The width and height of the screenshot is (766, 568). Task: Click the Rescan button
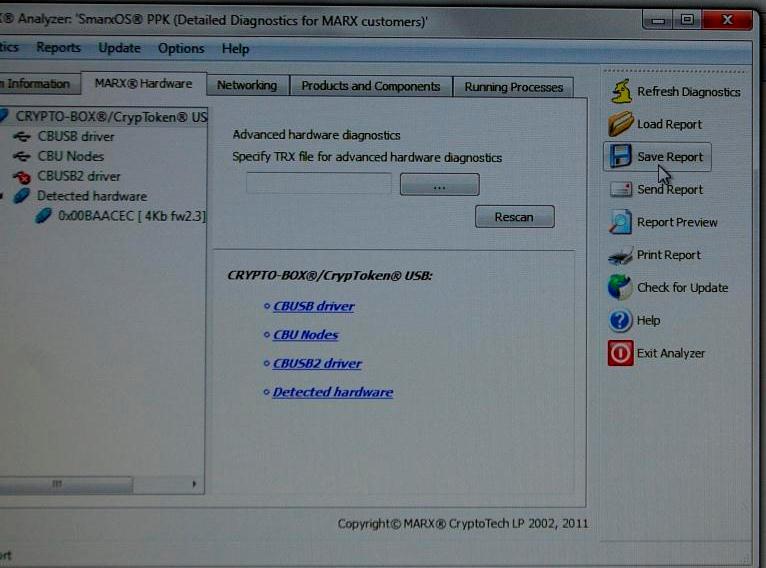tap(514, 217)
